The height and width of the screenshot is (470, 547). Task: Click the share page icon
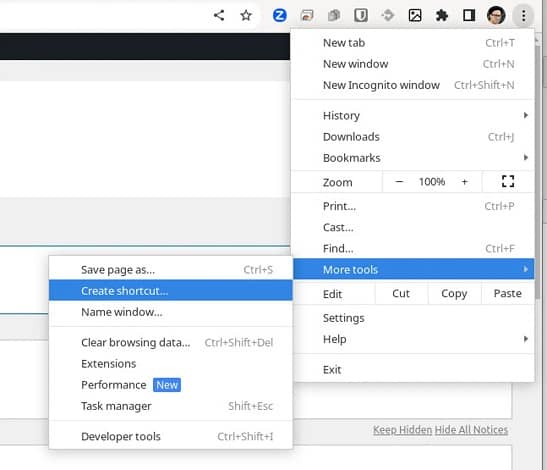tap(219, 15)
